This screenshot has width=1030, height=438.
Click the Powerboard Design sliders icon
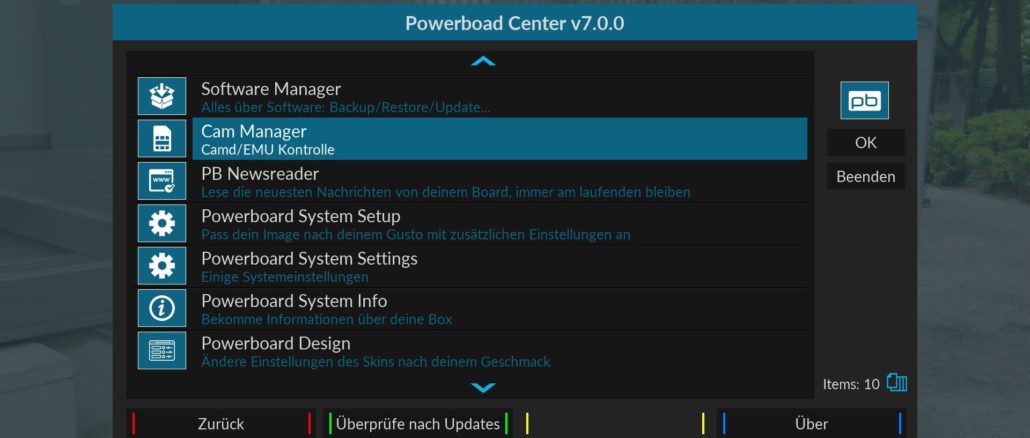162,350
